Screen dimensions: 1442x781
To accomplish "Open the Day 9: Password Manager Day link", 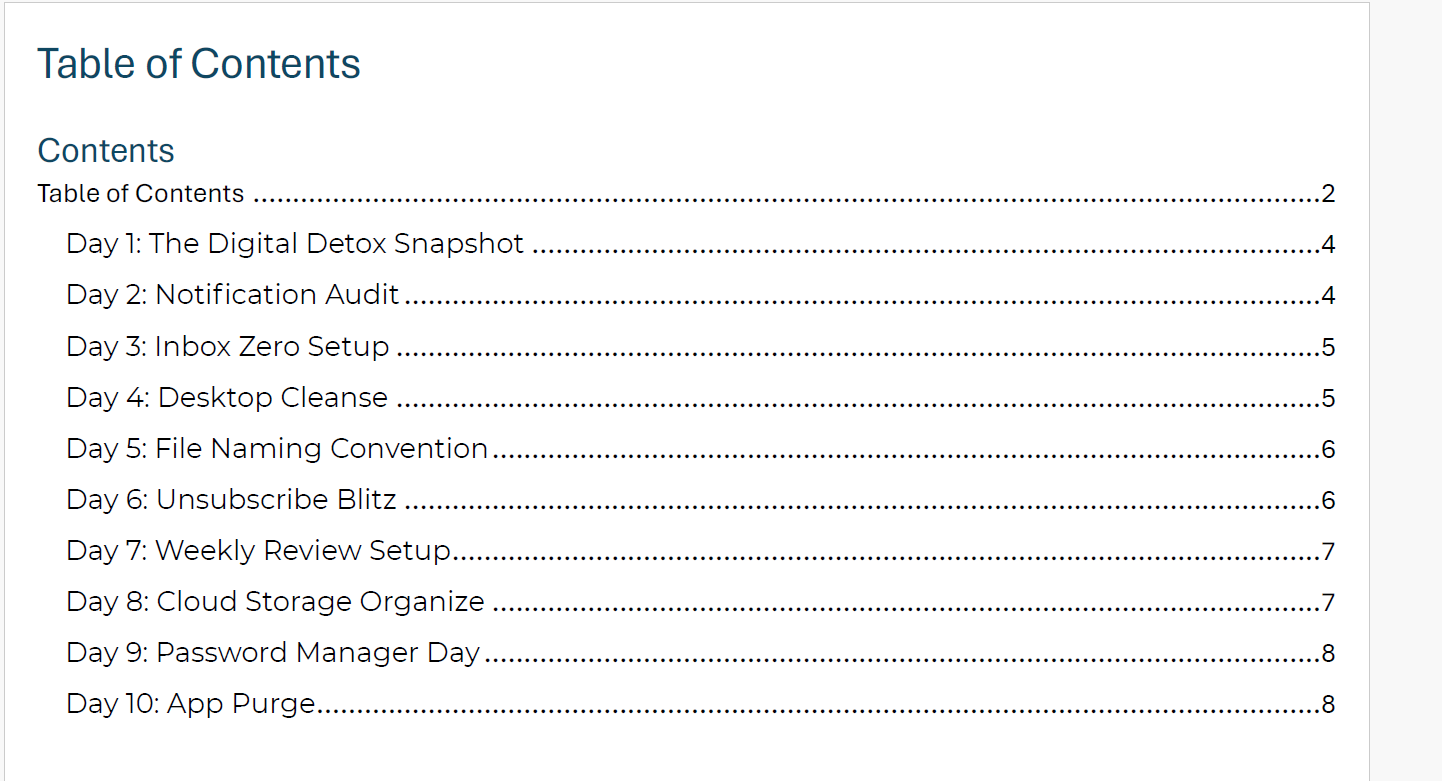I will point(273,653).
